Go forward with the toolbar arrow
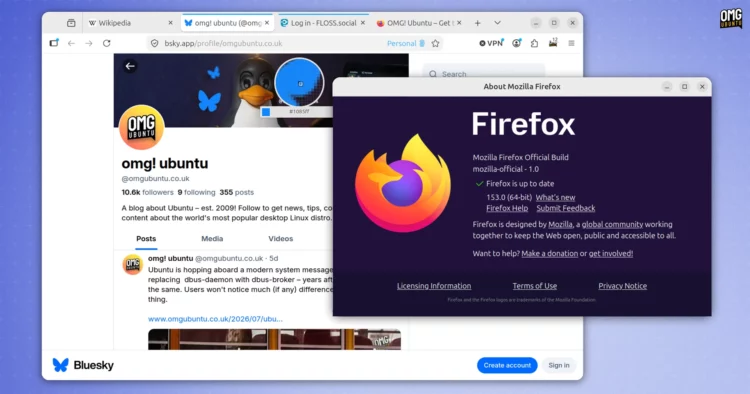750x394 pixels. point(89,43)
